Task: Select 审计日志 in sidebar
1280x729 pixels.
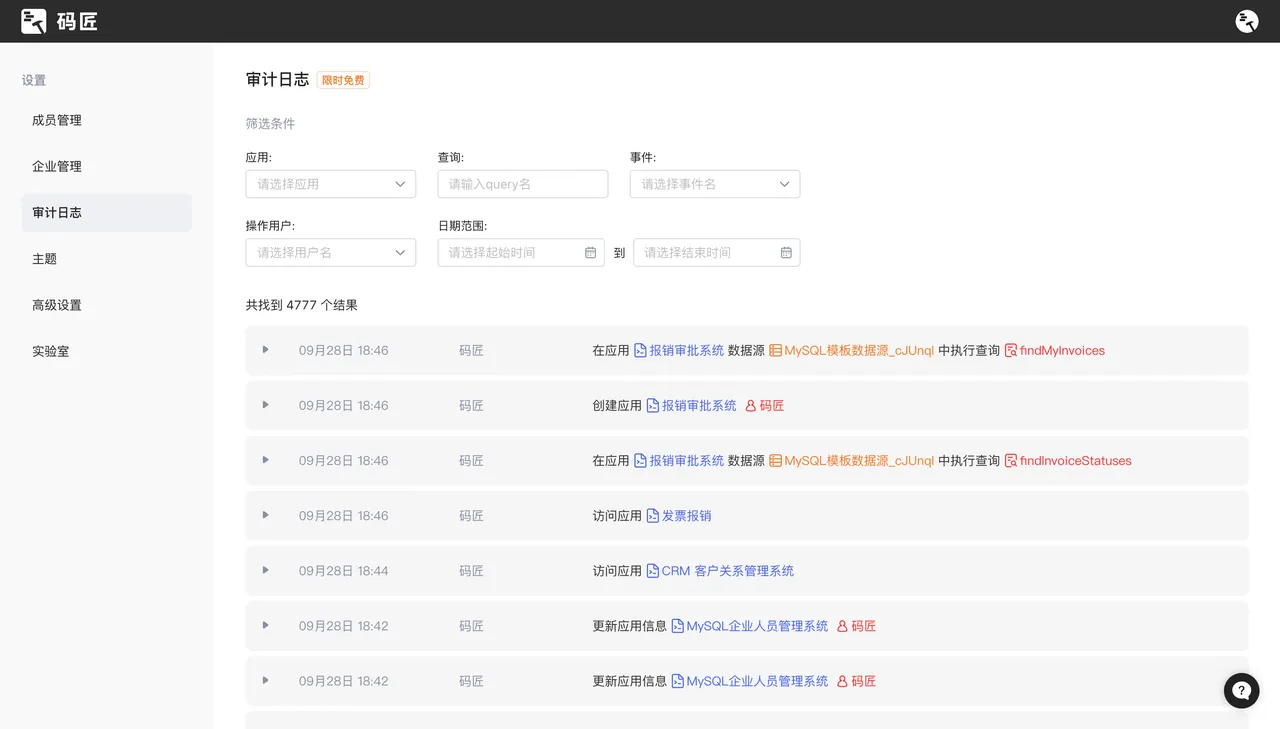Action: click(107, 213)
